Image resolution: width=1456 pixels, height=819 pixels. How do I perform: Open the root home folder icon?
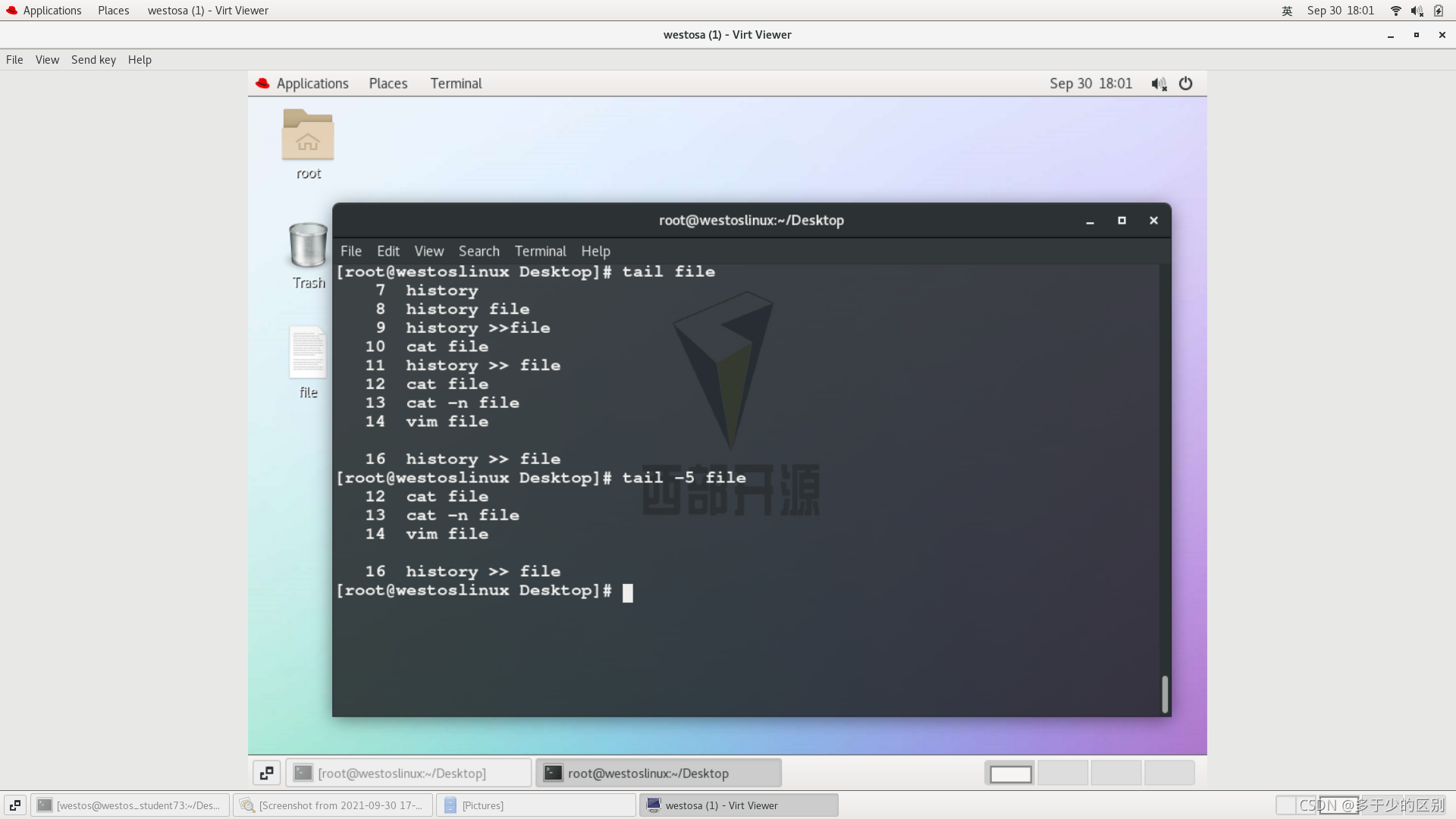[x=308, y=136]
